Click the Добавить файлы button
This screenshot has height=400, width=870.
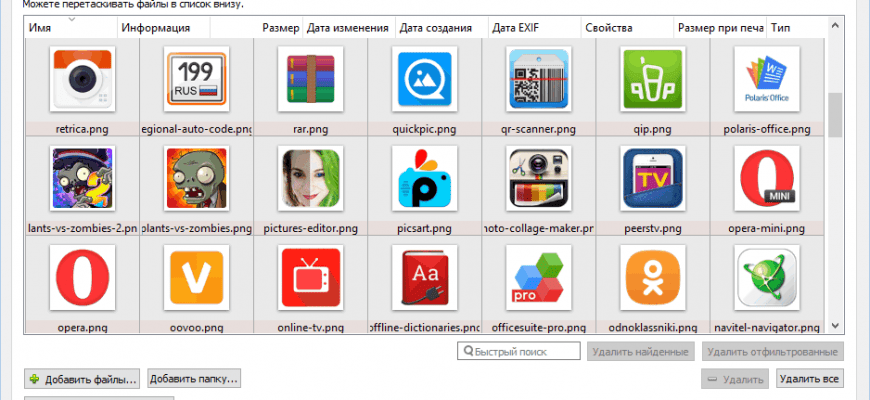82,379
